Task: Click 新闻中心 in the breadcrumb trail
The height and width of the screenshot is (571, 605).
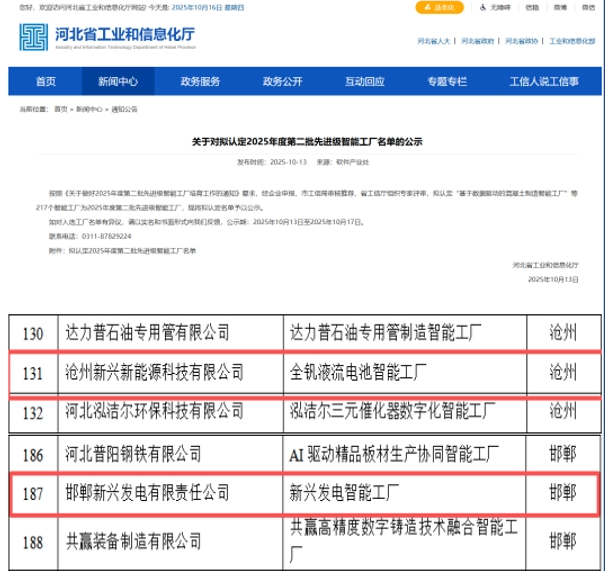Action: point(91,108)
